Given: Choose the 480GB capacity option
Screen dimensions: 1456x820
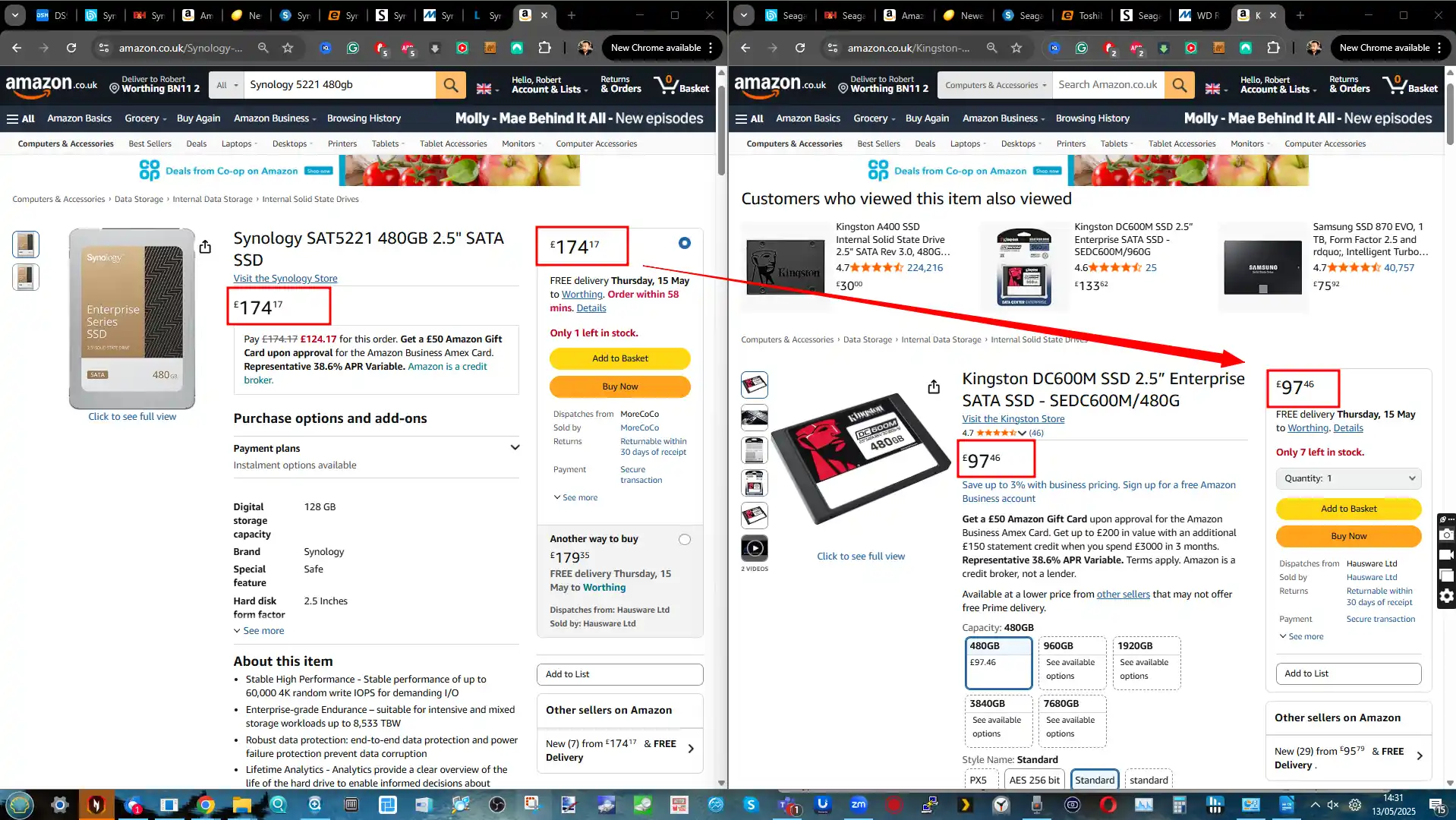Looking at the screenshot, I should click(998, 663).
